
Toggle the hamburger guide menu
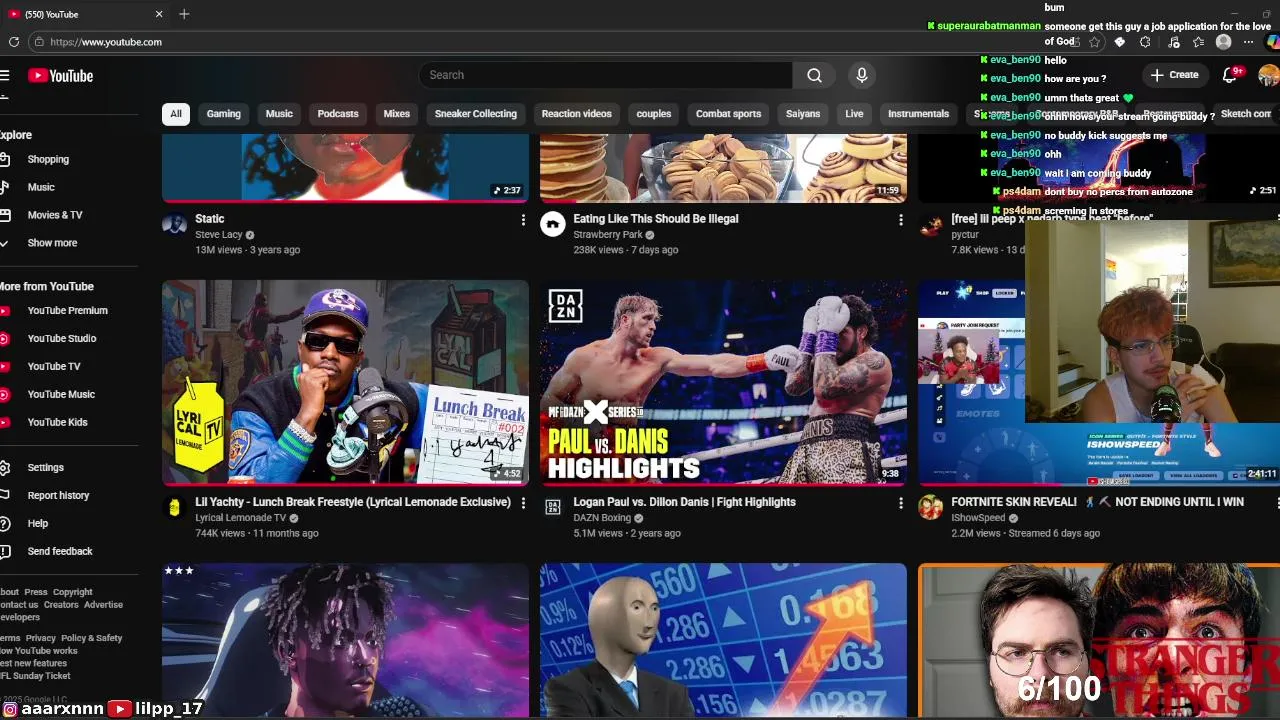point(5,76)
